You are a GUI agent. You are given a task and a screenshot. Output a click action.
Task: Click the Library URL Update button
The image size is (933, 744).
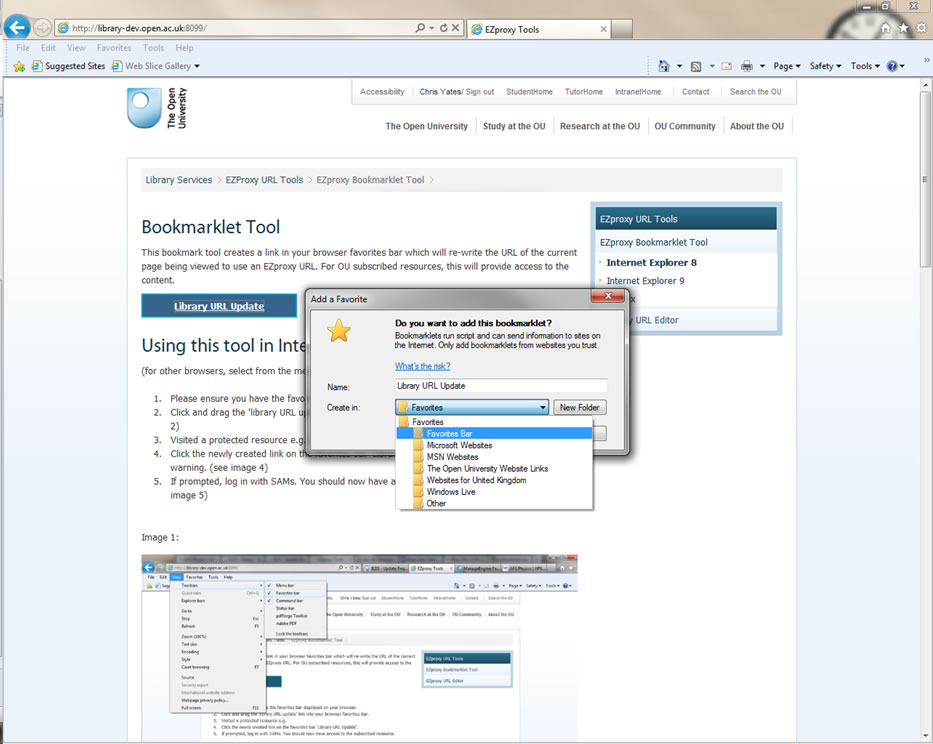219,306
